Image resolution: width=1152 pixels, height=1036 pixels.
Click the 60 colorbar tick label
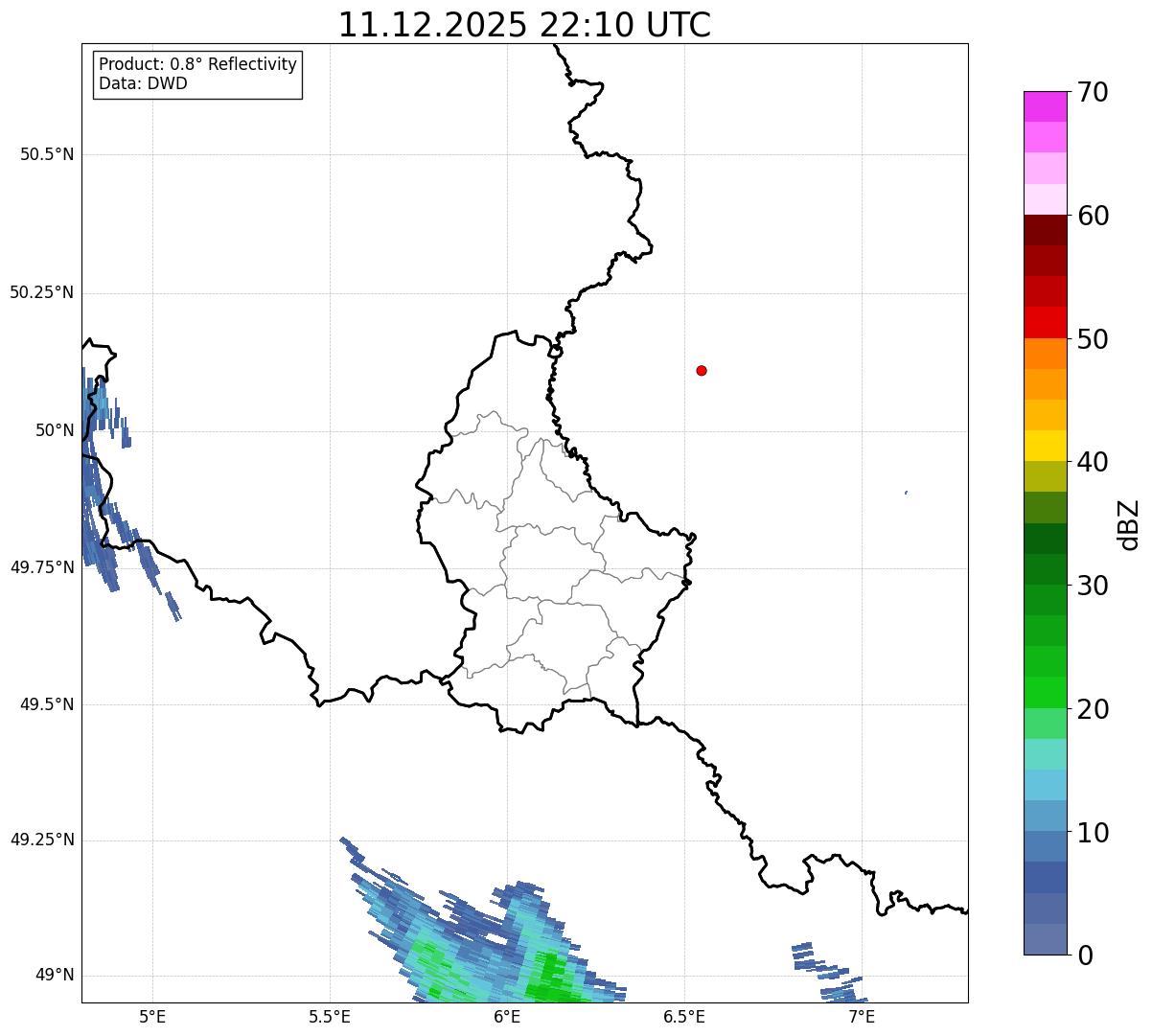click(1093, 216)
